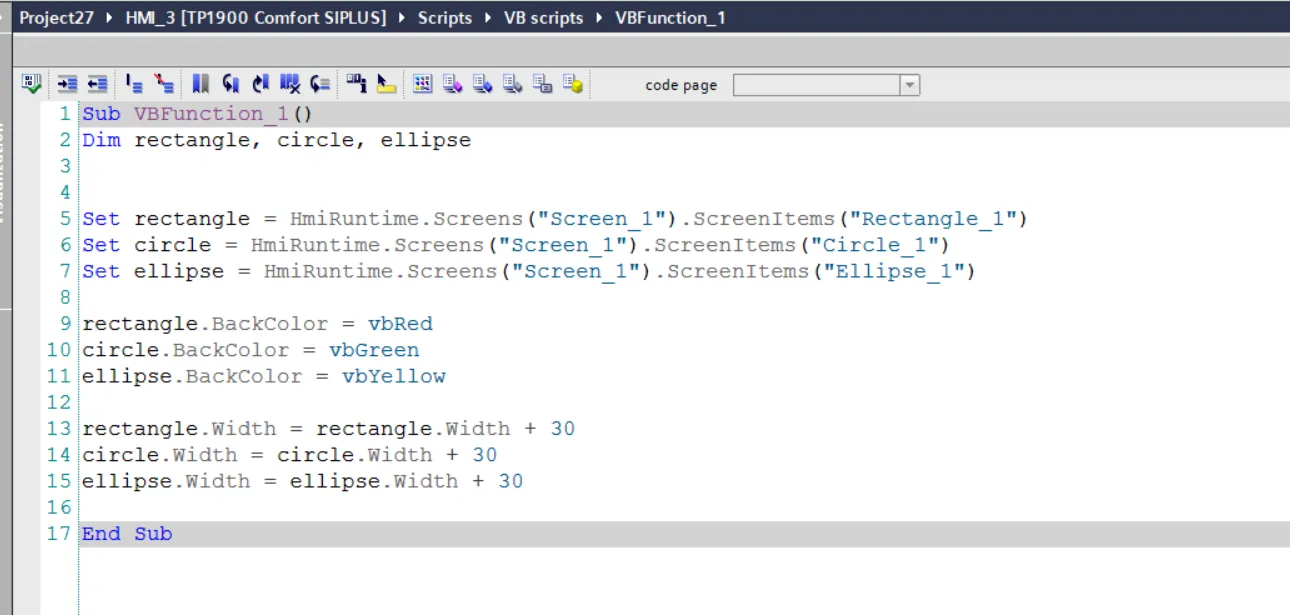Click the quick info icon with yellow note

coord(386,84)
